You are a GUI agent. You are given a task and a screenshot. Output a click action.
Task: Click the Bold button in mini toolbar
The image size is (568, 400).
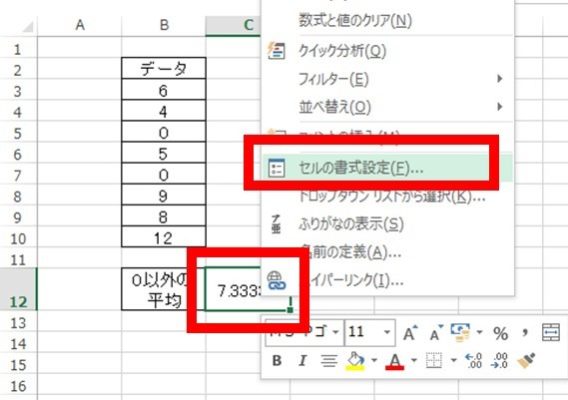coord(277,361)
